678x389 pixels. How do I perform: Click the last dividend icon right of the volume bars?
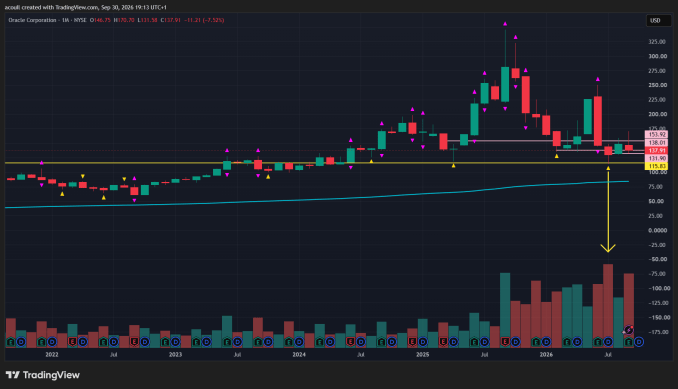[639, 342]
